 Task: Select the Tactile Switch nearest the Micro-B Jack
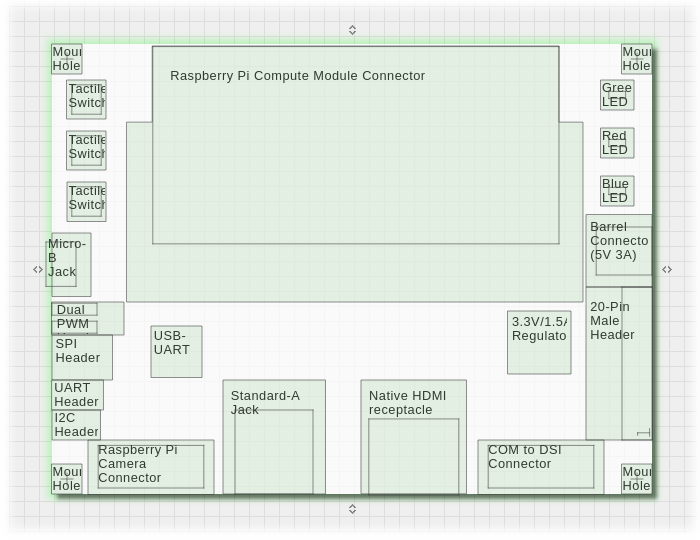[86, 202]
